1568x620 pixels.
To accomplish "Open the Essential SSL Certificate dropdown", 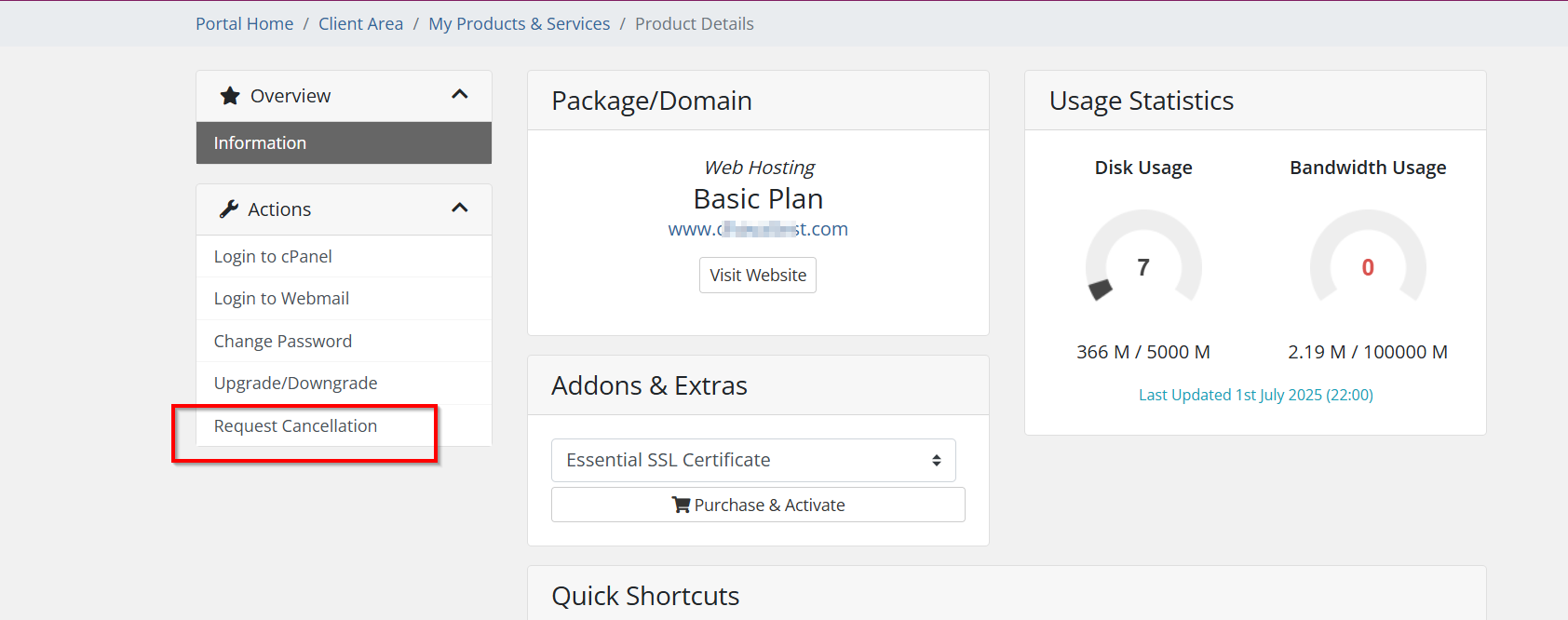I will pos(752,460).
